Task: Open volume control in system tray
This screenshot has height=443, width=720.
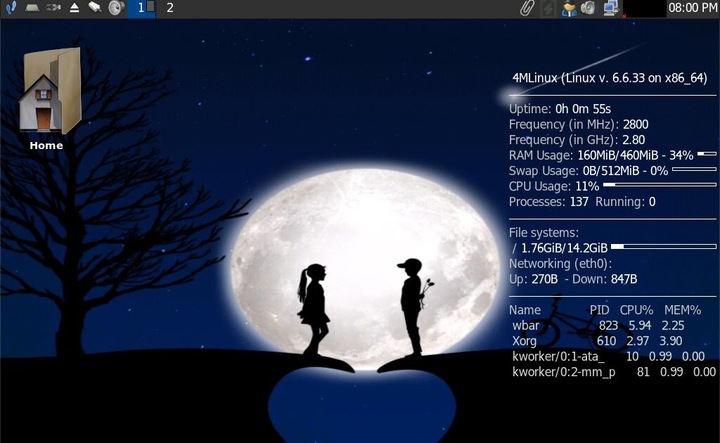Action: click(x=589, y=8)
